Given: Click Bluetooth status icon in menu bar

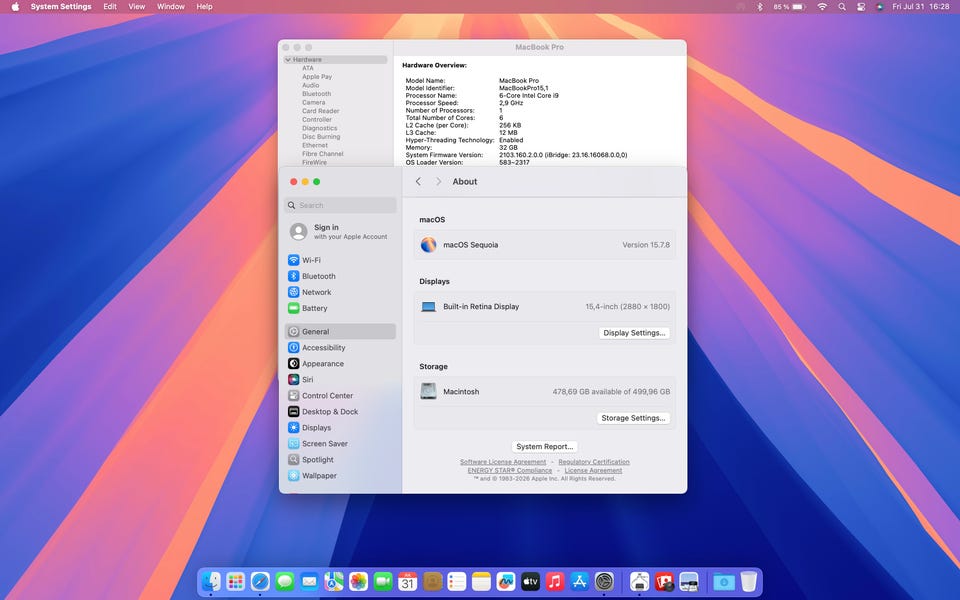Looking at the screenshot, I should click(x=760, y=7).
